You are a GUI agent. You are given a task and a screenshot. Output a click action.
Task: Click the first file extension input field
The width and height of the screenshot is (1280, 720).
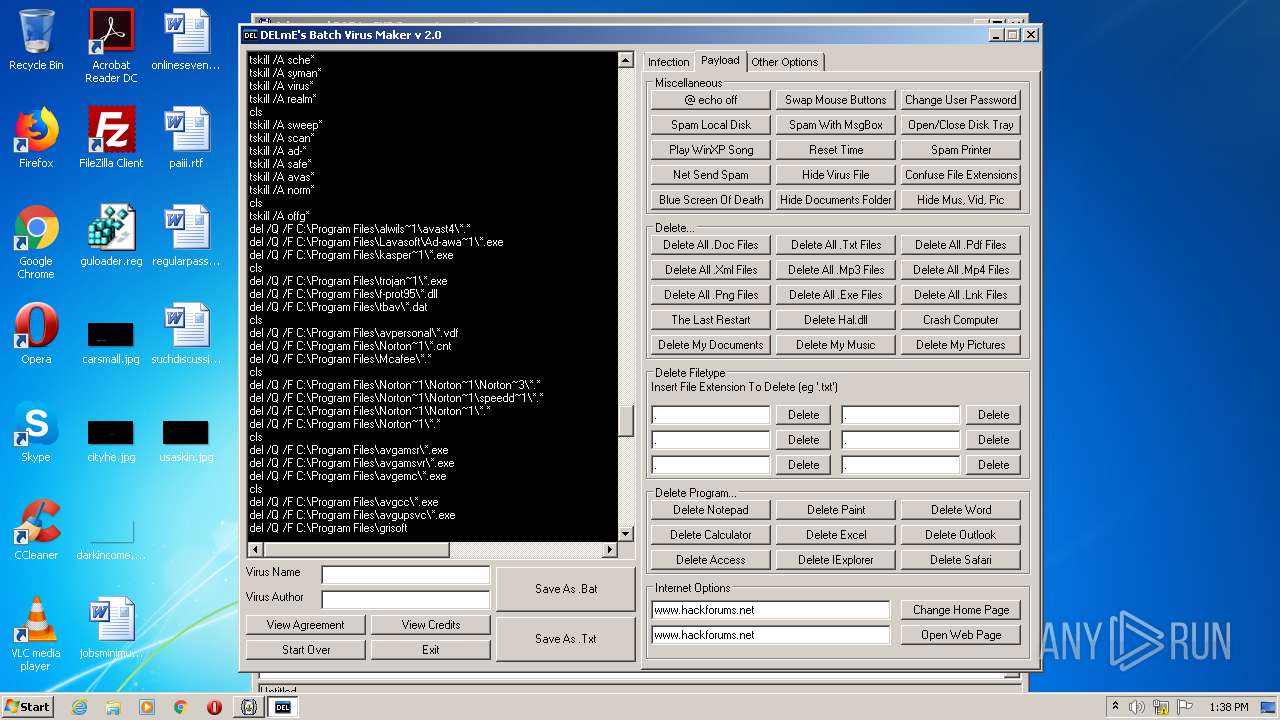pyautogui.click(x=711, y=415)
